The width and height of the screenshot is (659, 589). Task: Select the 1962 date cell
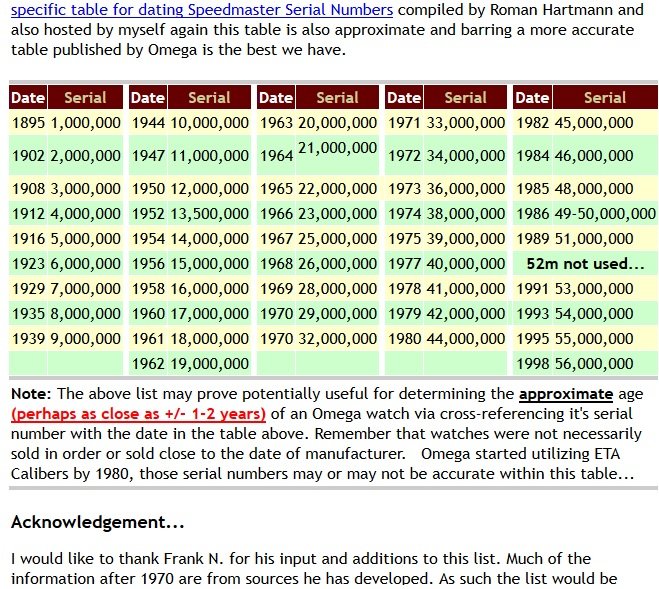tap(148, 363)
